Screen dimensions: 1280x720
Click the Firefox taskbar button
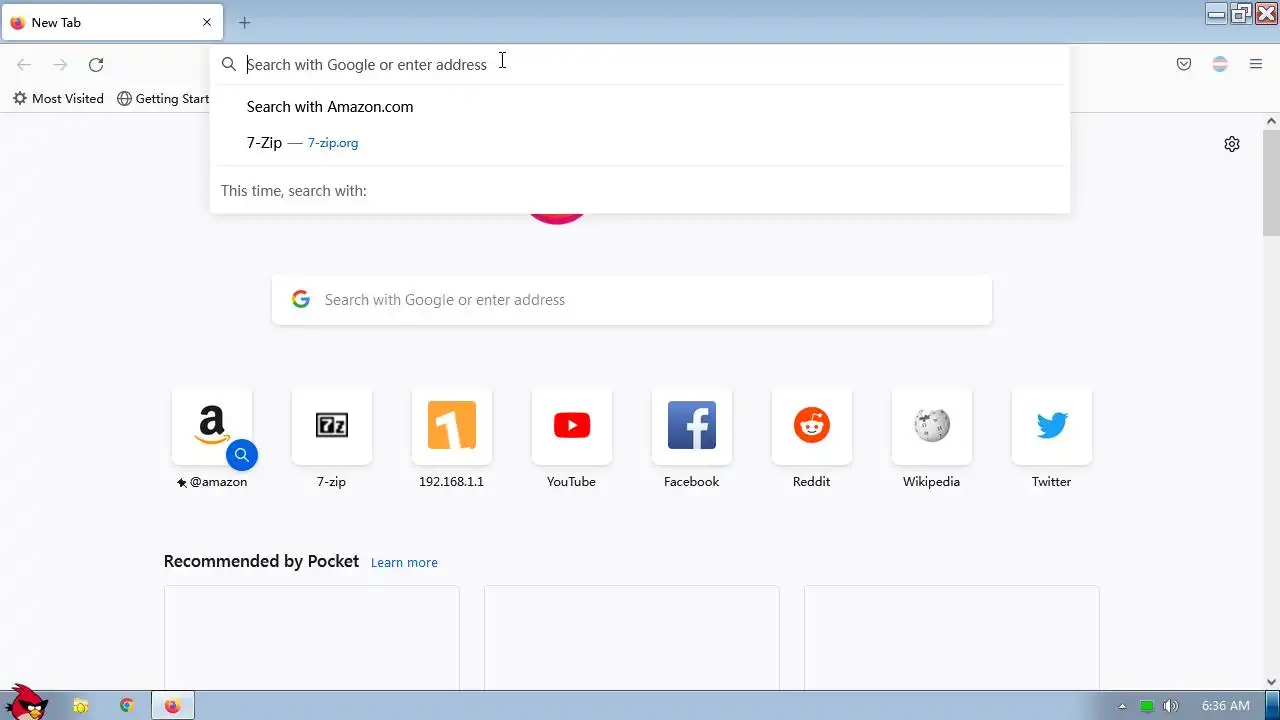click(173, 706)
